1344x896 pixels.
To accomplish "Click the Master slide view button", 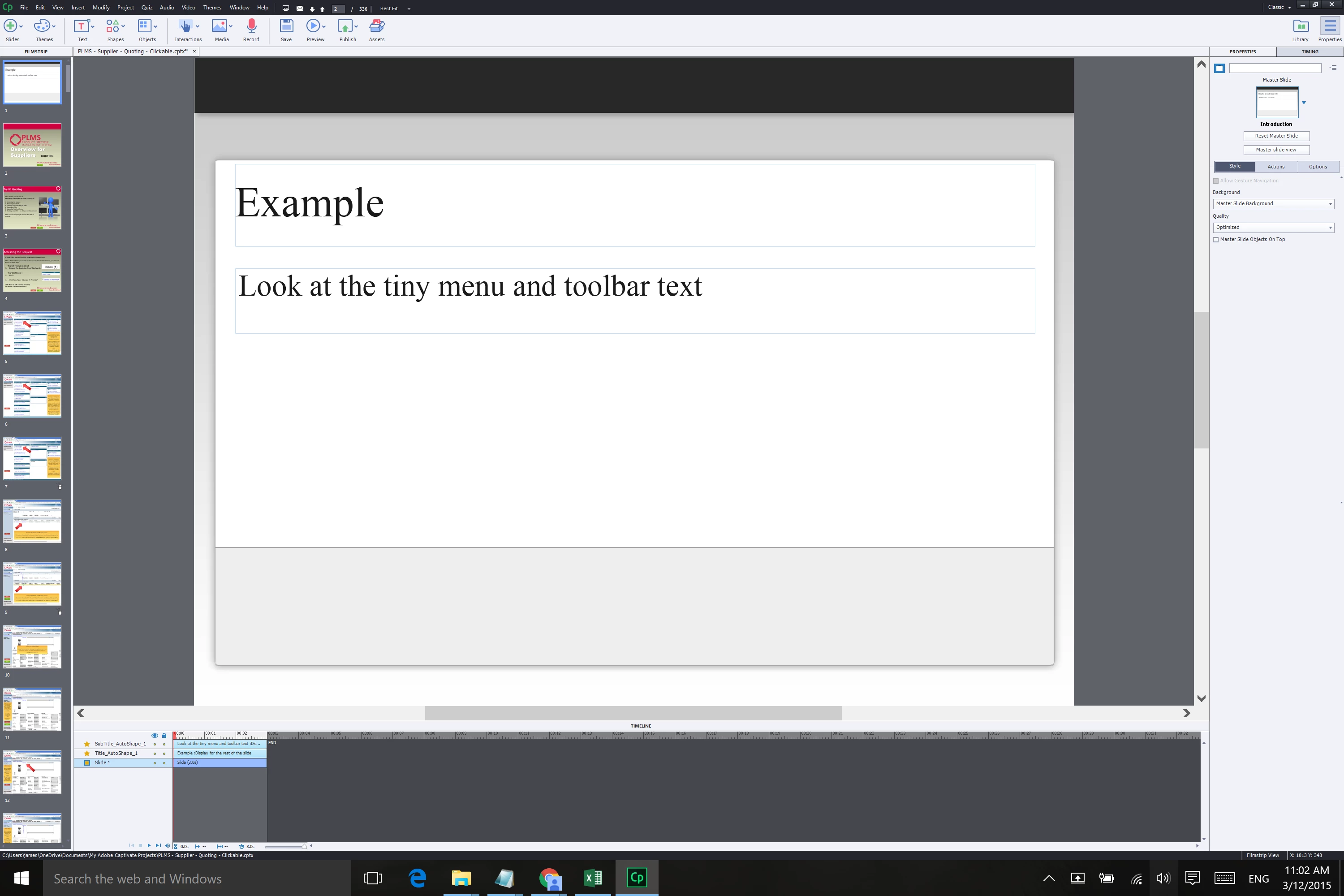I will 1276,150.
